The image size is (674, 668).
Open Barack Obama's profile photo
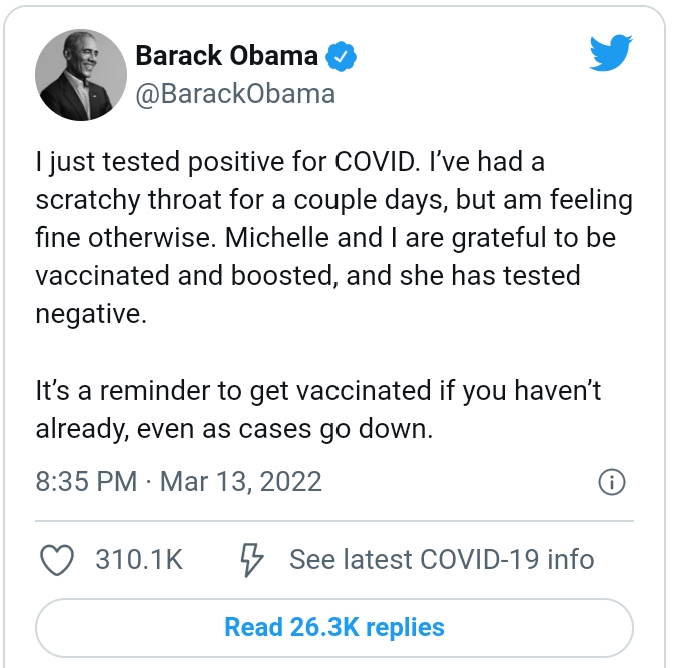81,75
